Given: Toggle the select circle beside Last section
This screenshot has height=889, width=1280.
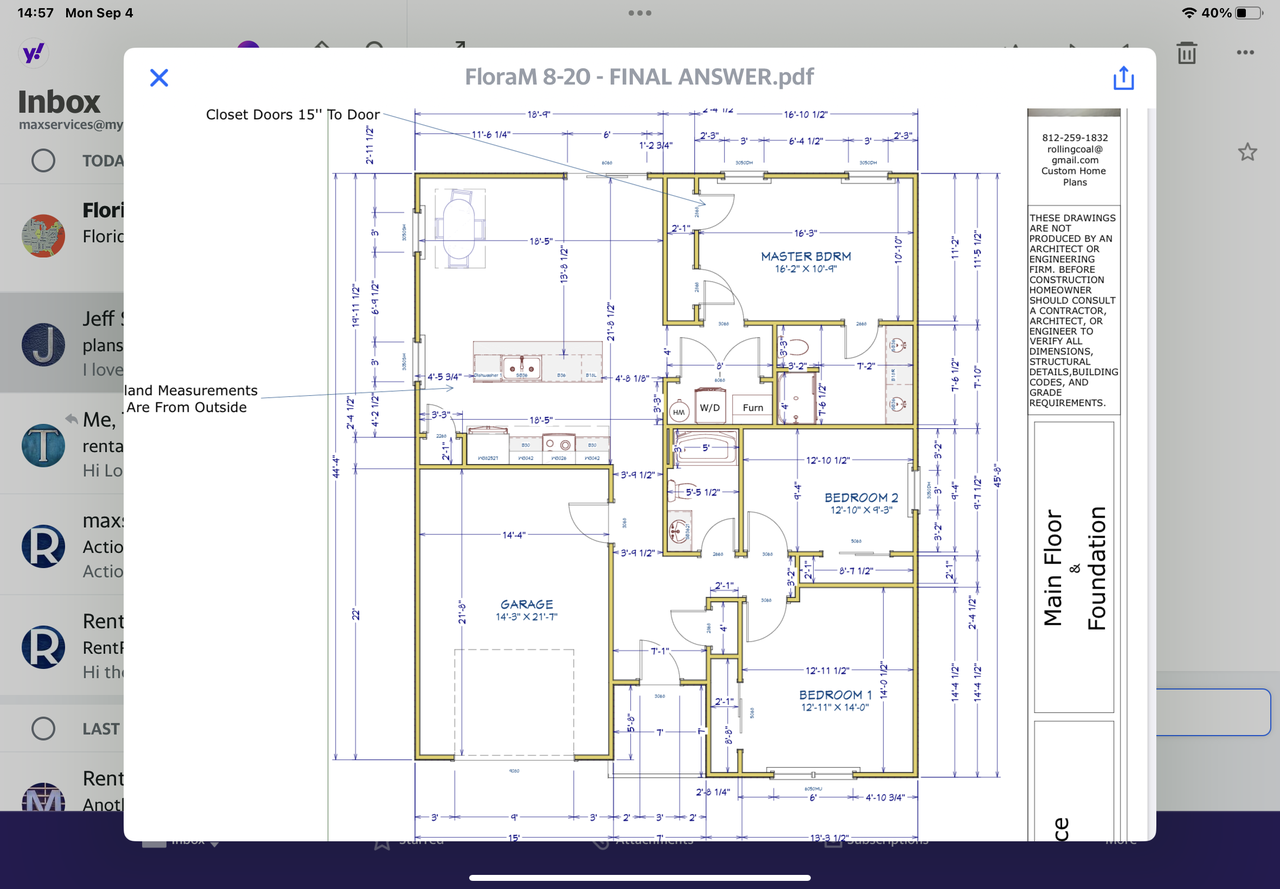Looking at the screenshot, I should [x=43, y=728].
